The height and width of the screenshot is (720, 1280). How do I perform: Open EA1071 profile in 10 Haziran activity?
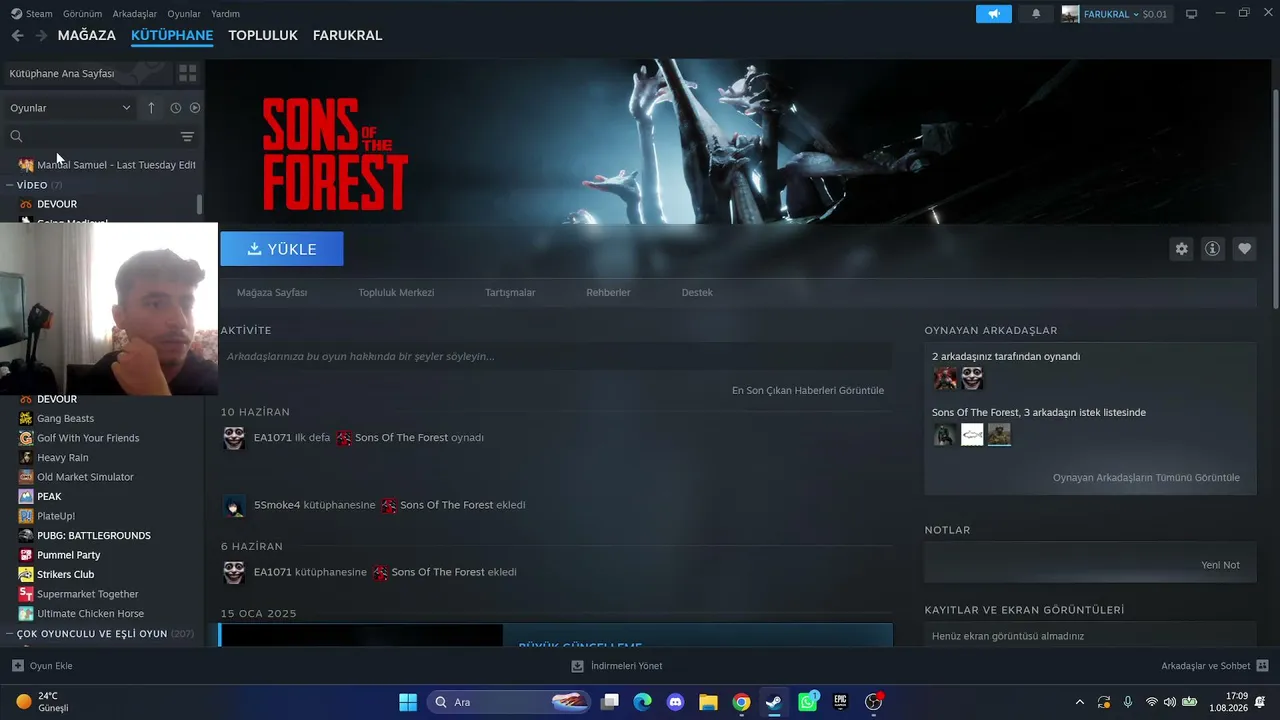(x=272, y=438)
